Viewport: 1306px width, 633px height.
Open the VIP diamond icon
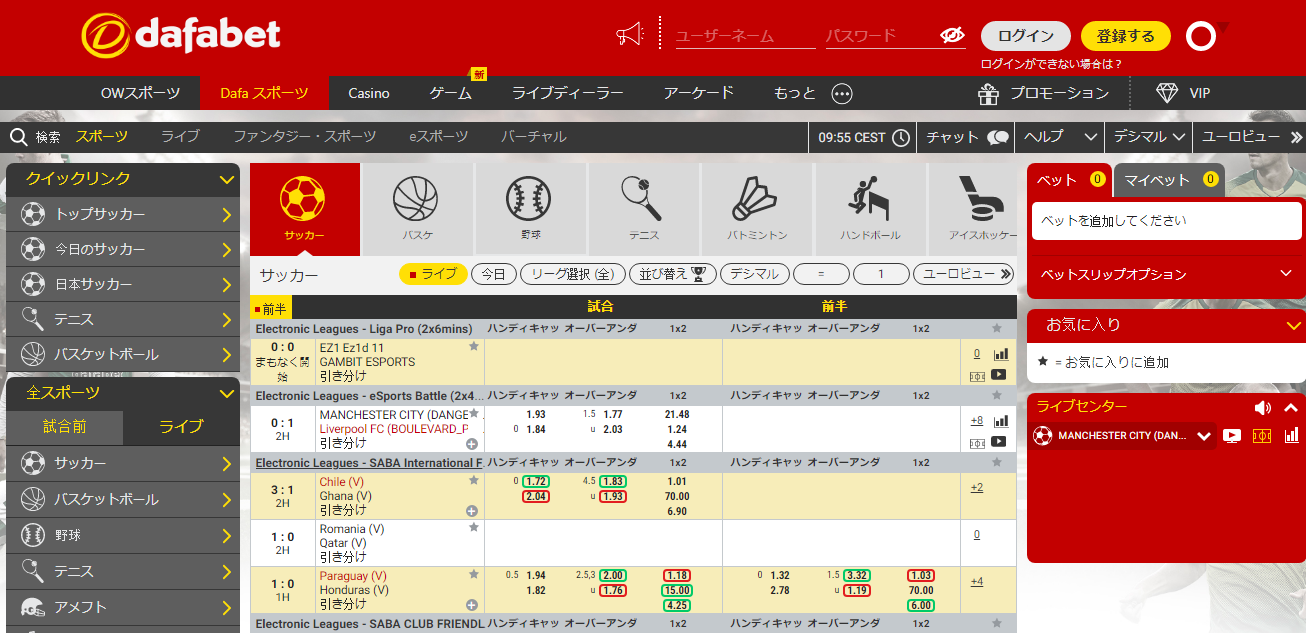click(1167, 93)
